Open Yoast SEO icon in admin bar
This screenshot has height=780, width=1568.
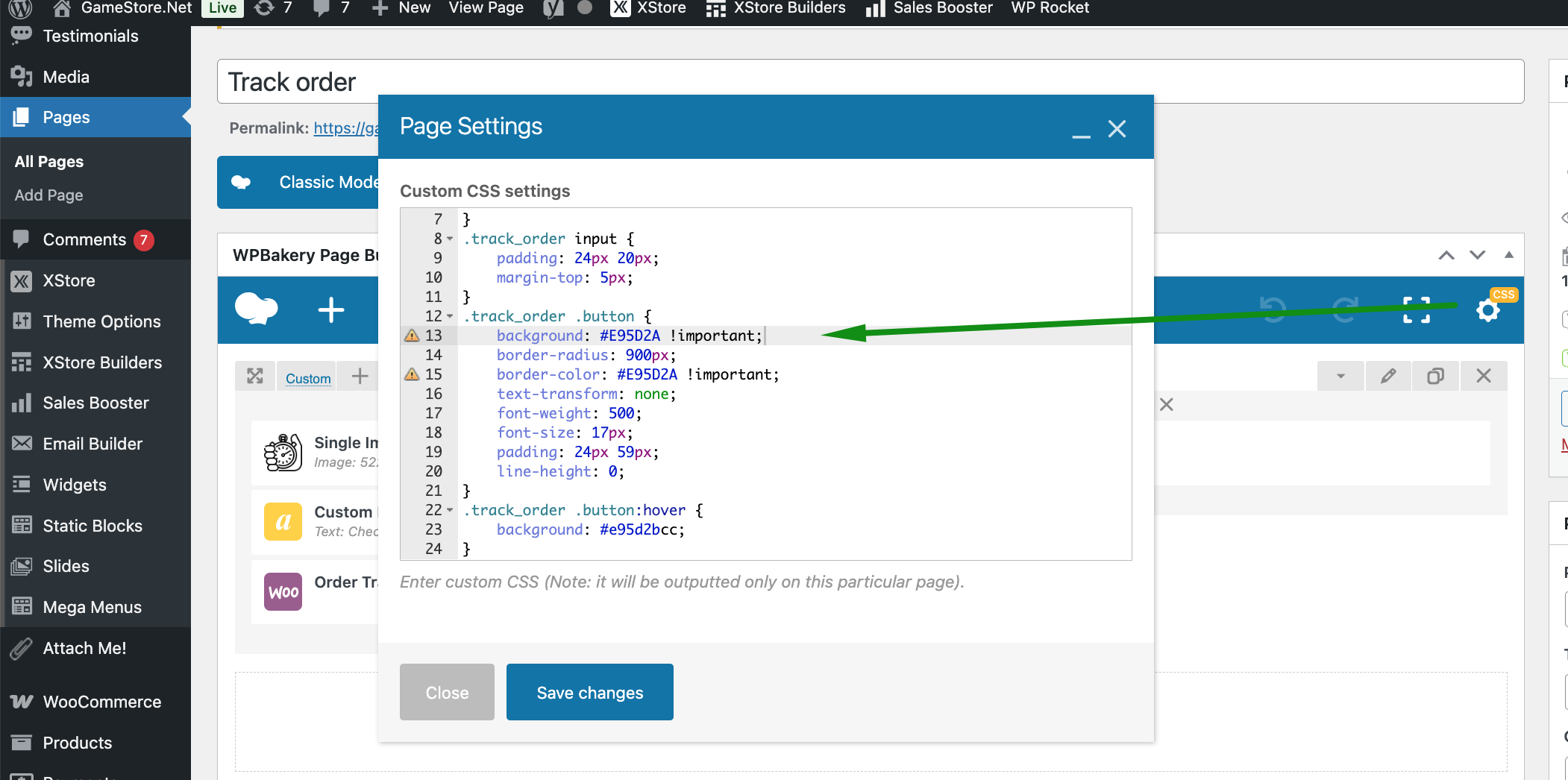(x=553, y=8)
